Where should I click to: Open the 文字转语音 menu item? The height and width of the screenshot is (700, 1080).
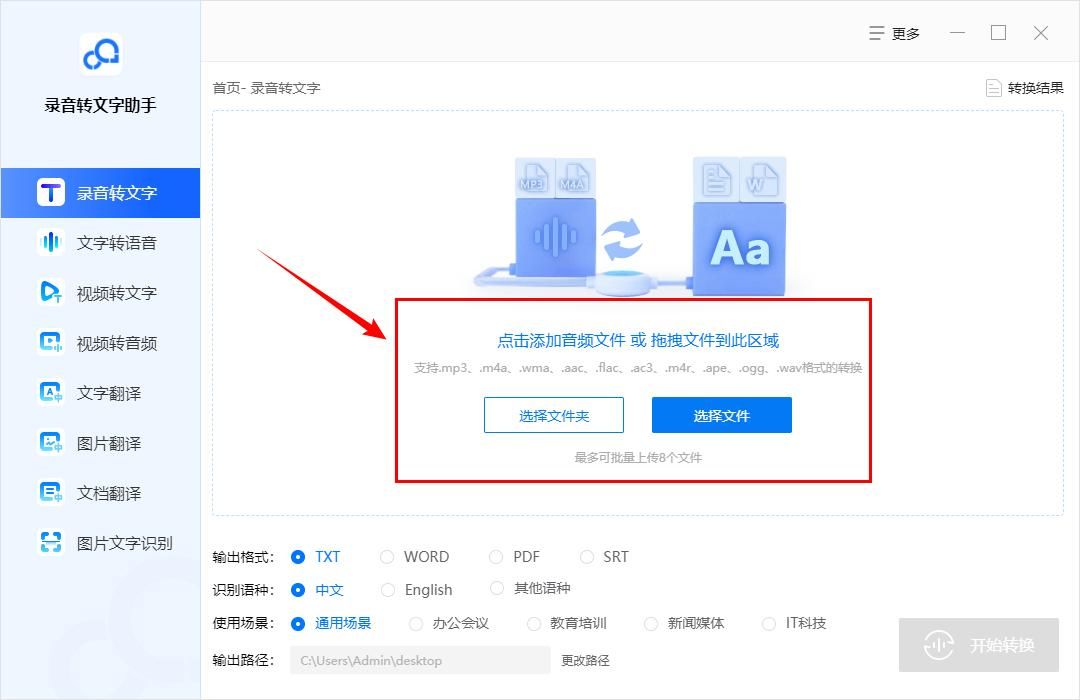[101, 243]
